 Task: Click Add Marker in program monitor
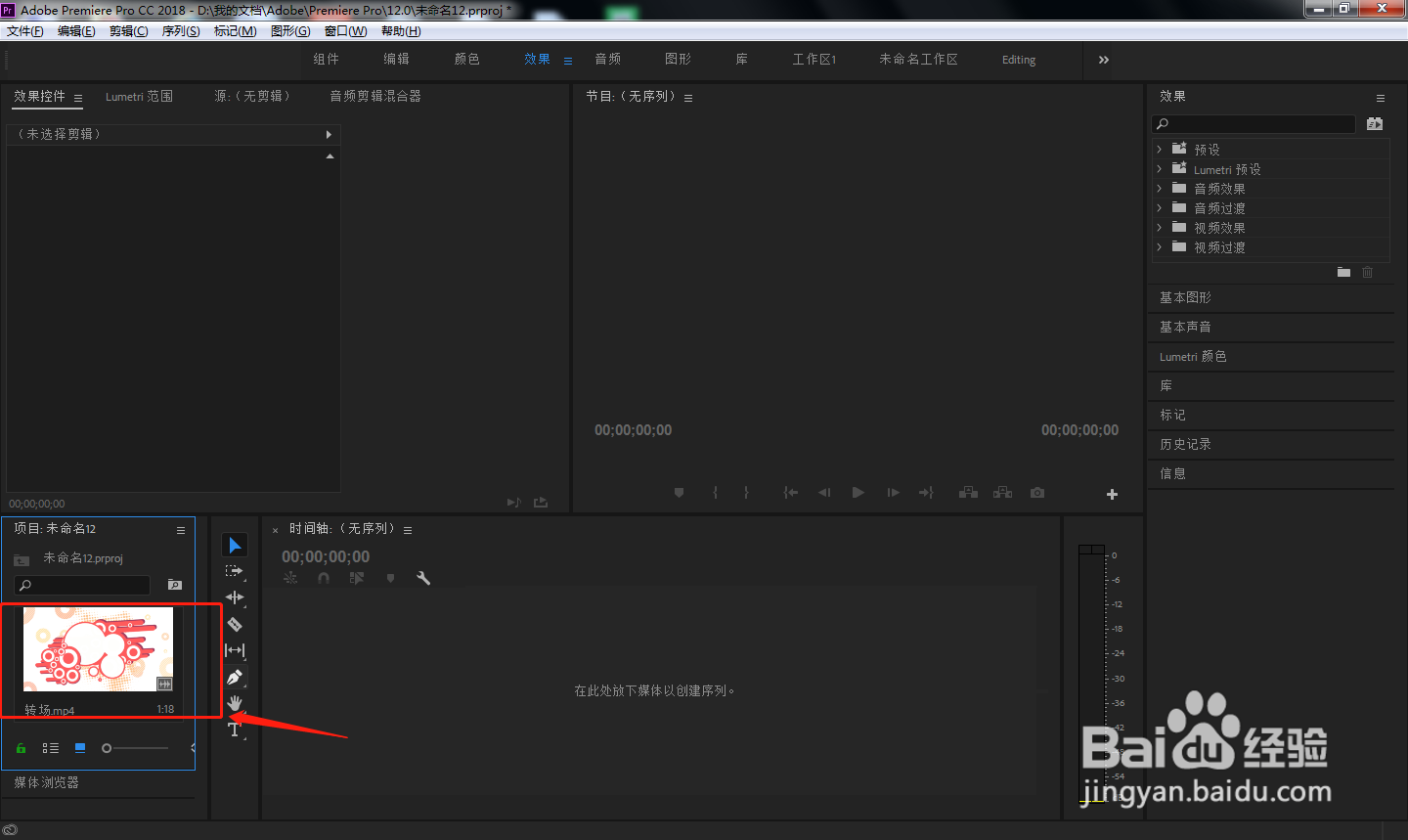click(679, 493)
